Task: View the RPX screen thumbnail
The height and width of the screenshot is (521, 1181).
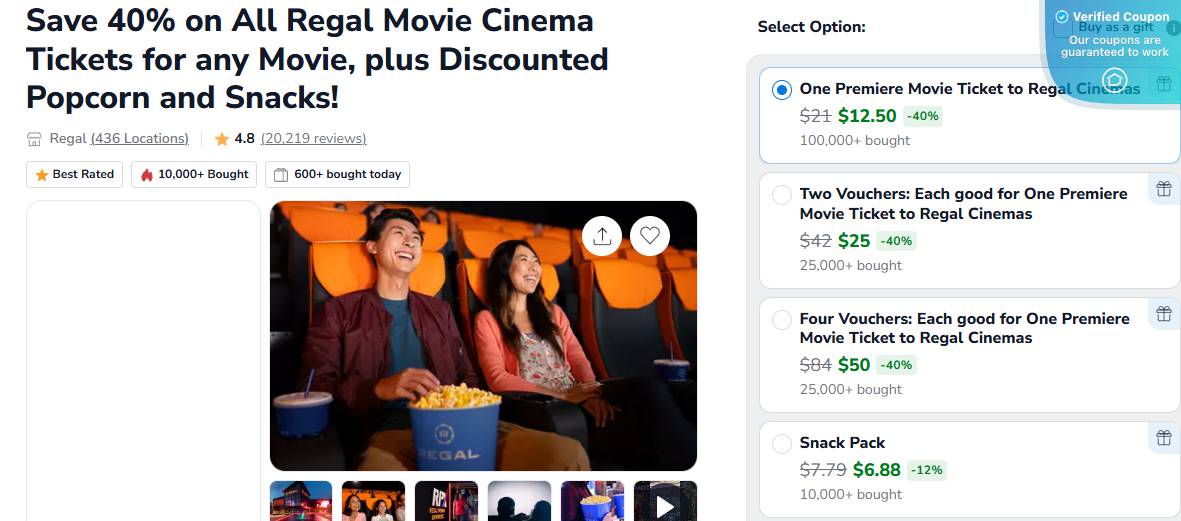Action: [x=447, y=502]
